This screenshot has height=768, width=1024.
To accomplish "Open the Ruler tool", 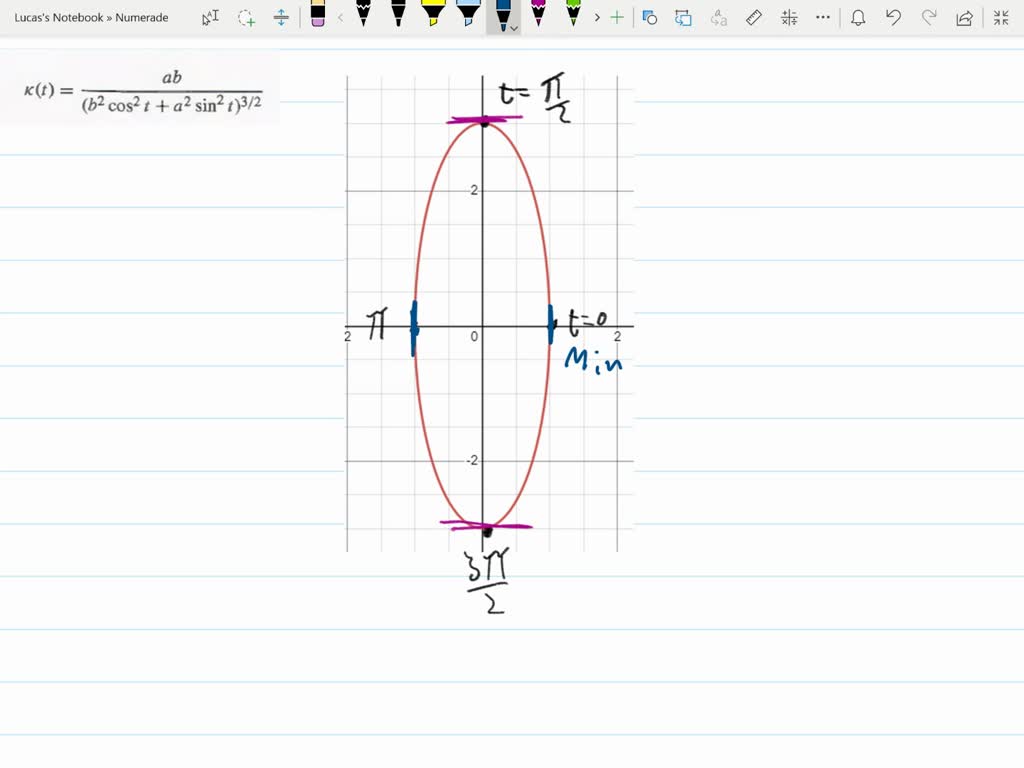I will click(x=753, y=17).
